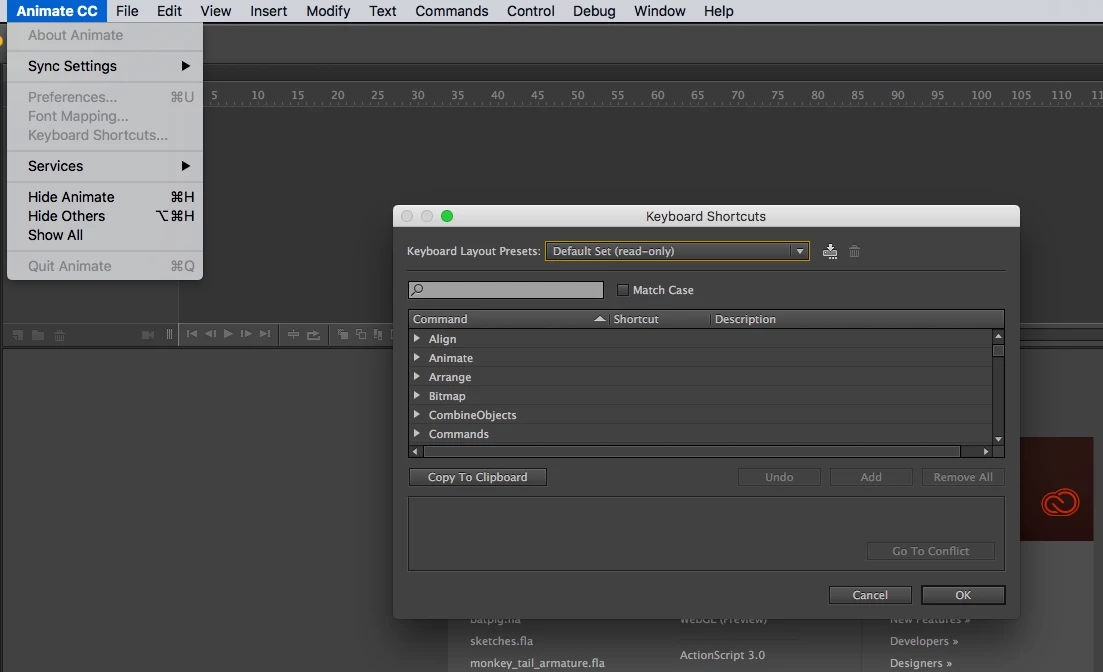The image size is (1103, 672).
Task: Click the Center Frame icon in timeline
Action: click(293, 334)
